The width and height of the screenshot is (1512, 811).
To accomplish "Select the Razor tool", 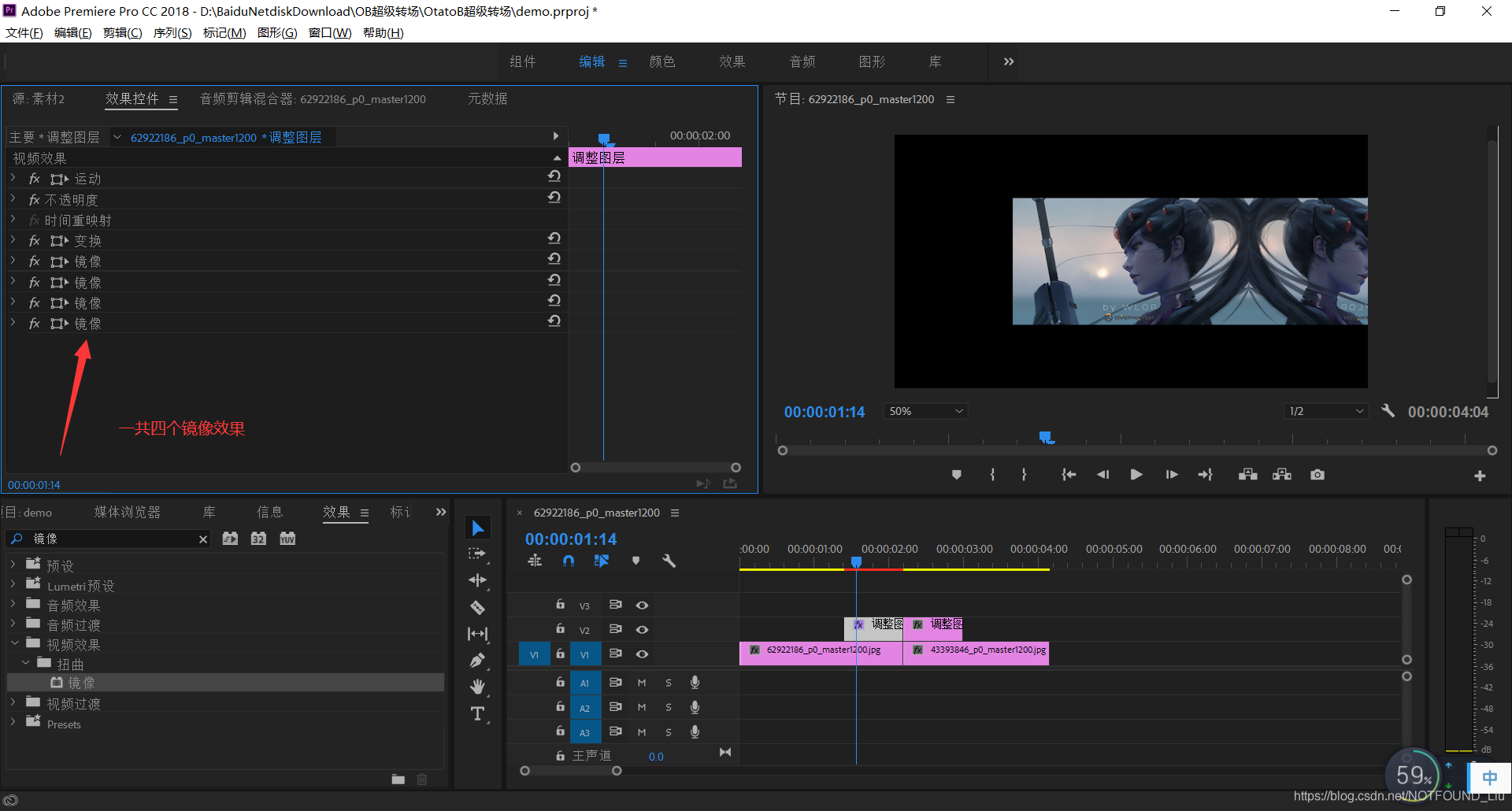I will point(477,607).
